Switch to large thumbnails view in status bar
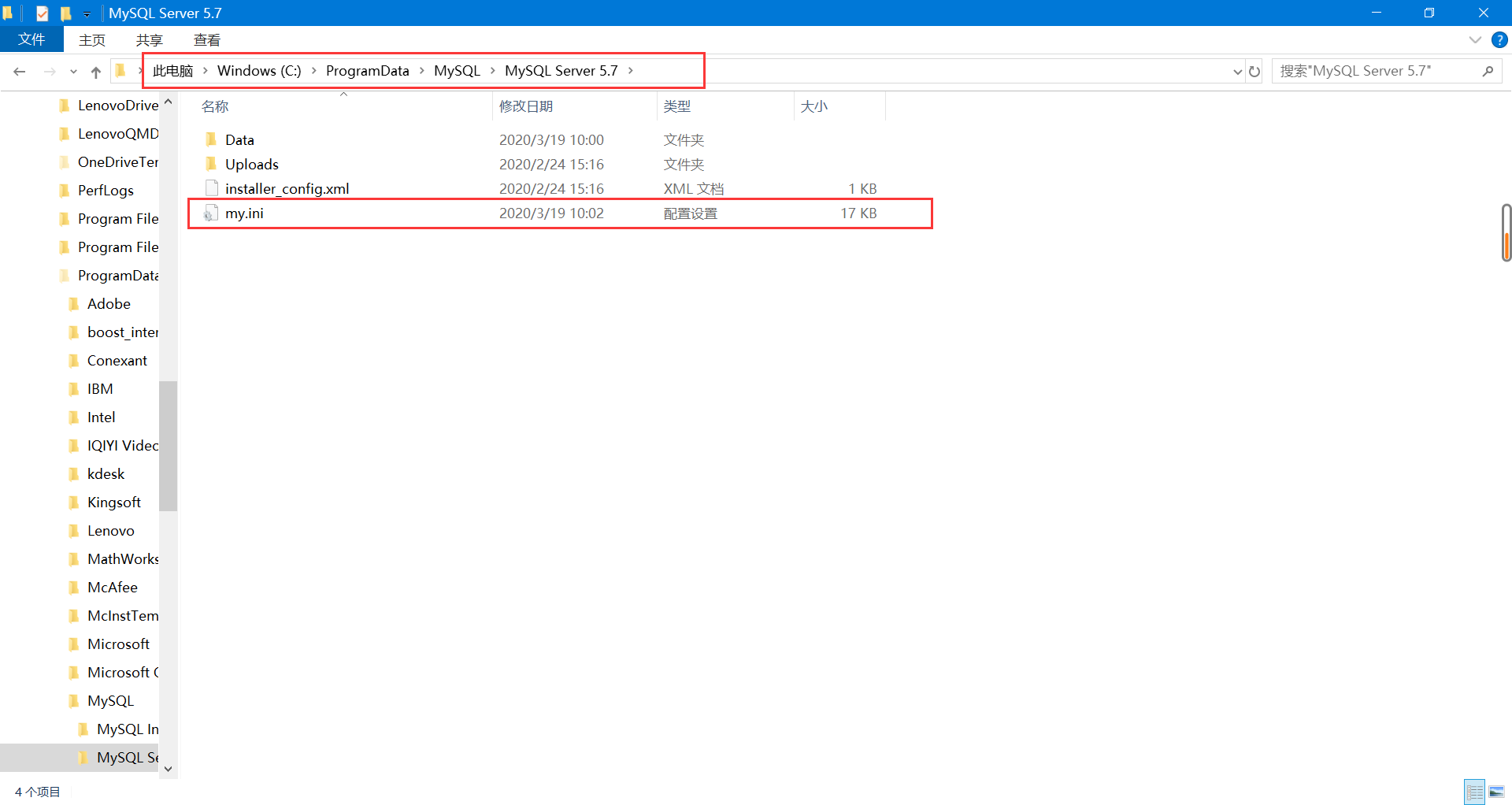This screenshot has height=805, width=1512. point(1495,792)
